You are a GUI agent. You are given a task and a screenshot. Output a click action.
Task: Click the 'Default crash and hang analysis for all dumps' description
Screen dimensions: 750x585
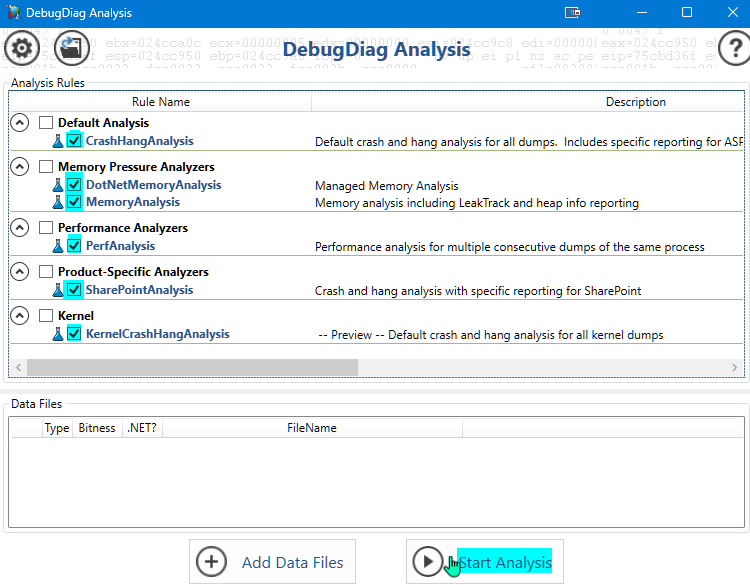(x=529, y=142)
